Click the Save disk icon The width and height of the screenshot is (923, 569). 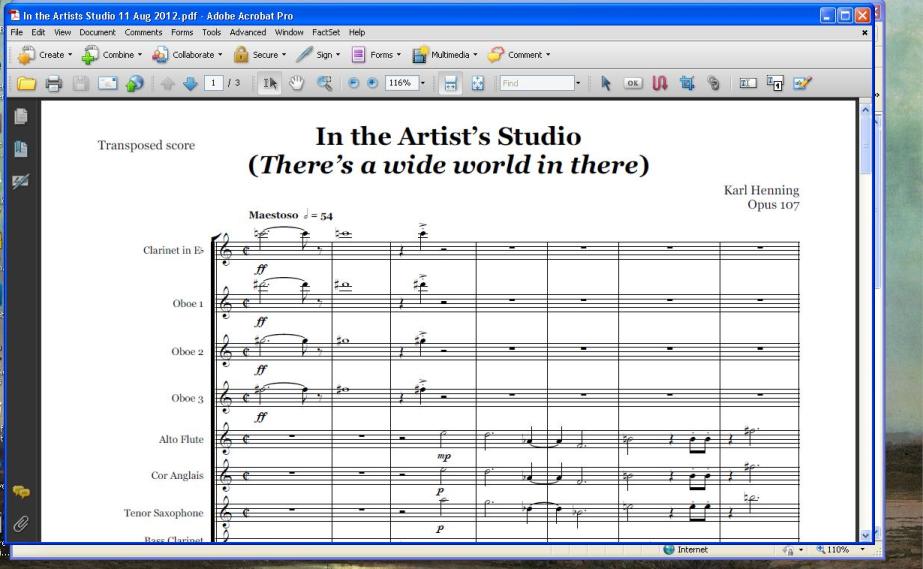tap(81, 84)
